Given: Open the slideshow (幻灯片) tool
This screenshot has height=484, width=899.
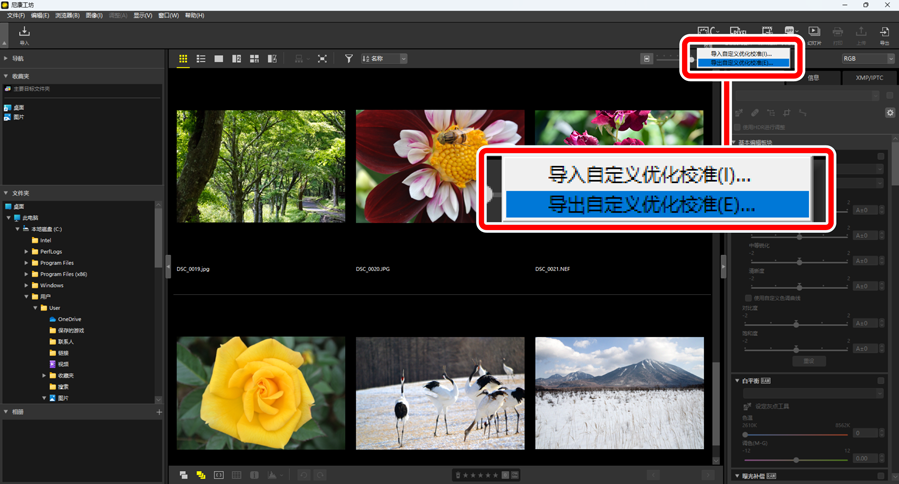Looking at the screenshot, I should click(814, 34).
